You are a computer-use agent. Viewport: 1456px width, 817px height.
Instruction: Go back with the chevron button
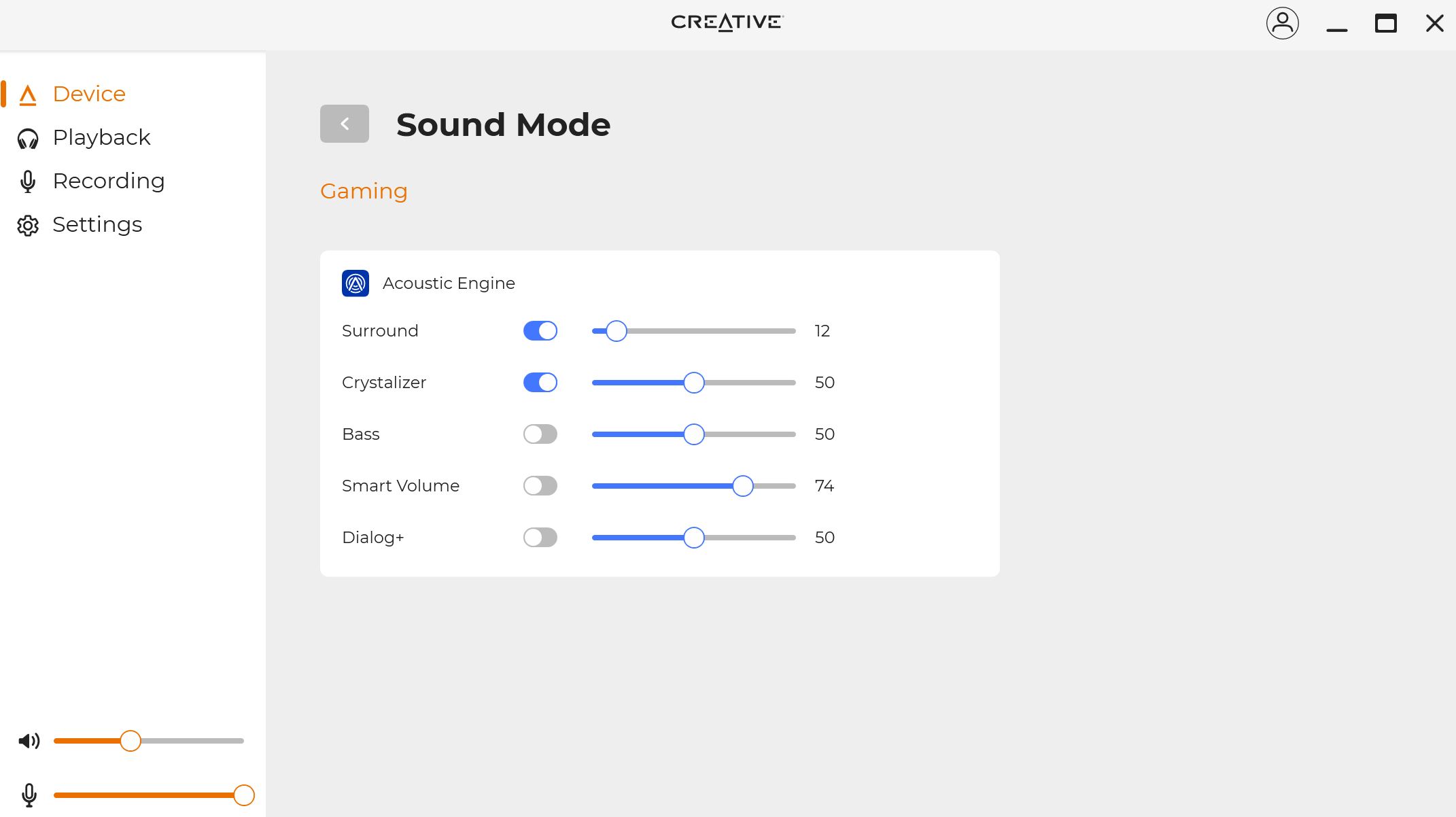click(x=345, y=124)
